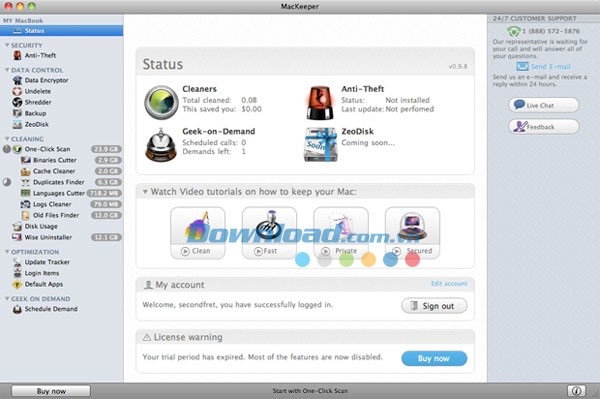Viewport: 600px width, 399px height.
Task: Collapse the Optimization section triangle
Action: point(7,252)
